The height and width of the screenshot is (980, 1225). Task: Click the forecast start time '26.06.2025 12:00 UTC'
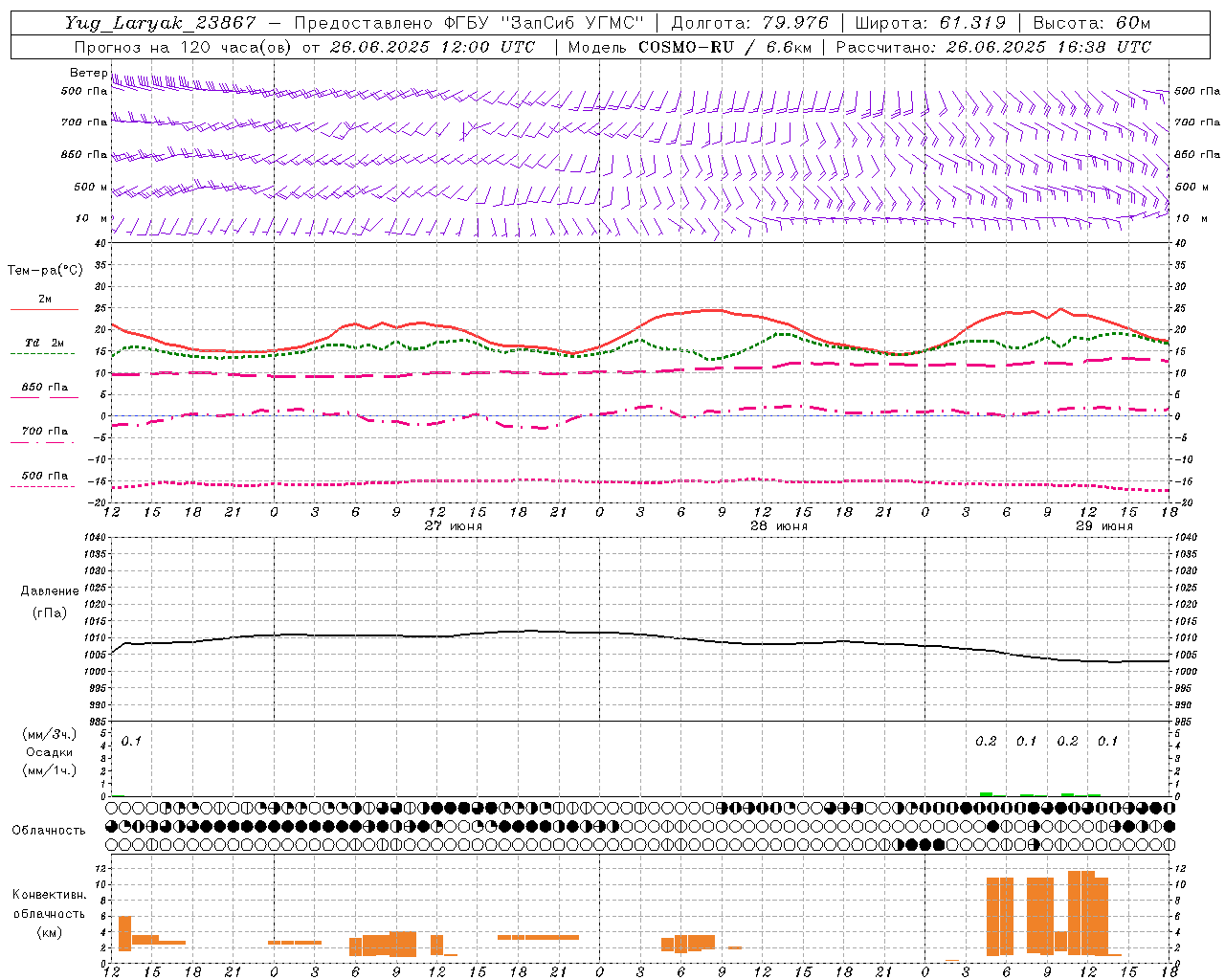[432, 47]
